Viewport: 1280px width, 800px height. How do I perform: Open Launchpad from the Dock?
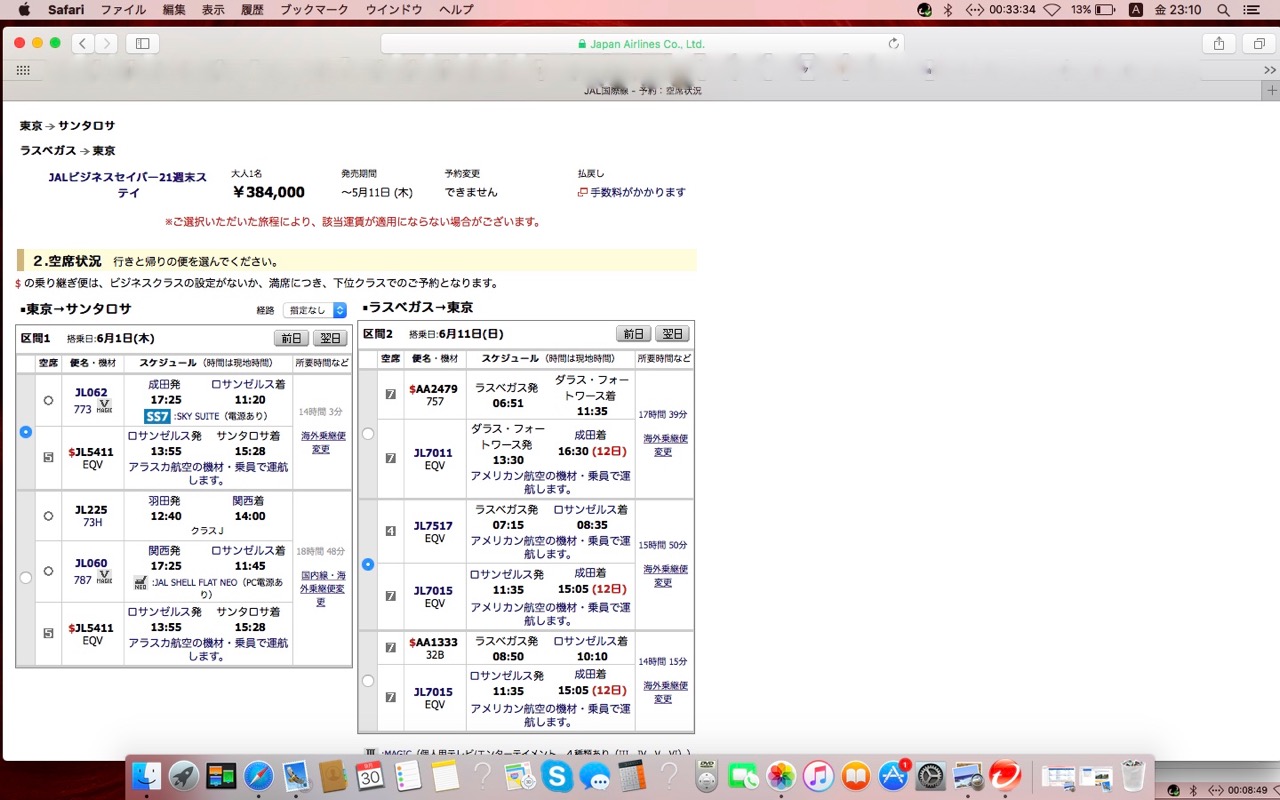click(x=184, y=776)
